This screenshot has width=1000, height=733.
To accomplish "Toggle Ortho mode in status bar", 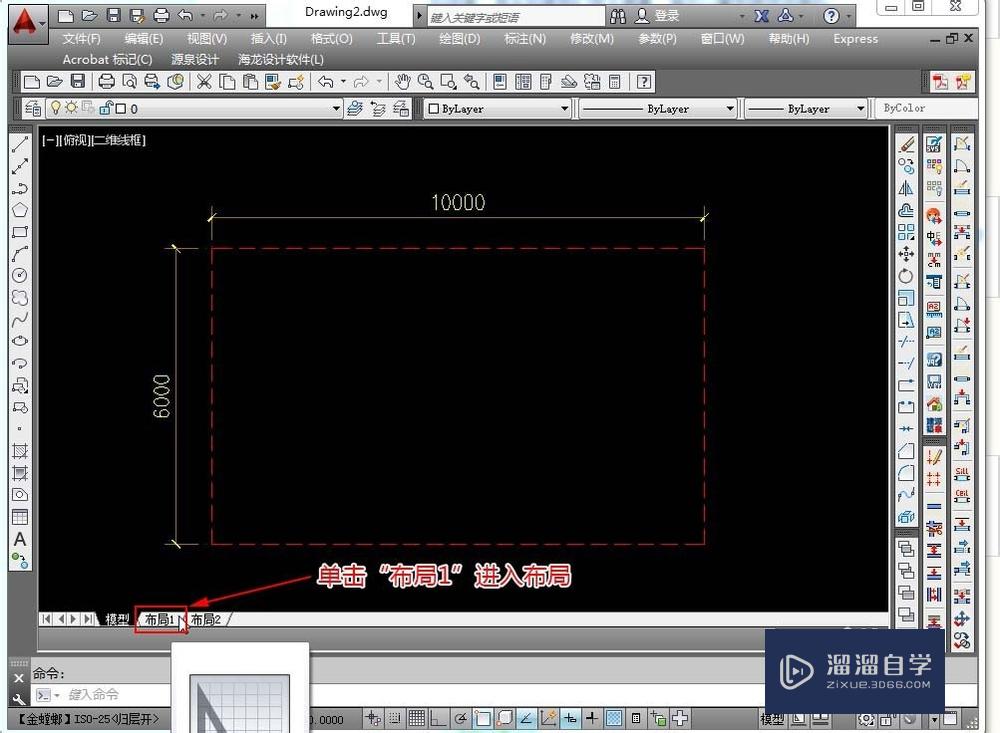I will pos(438,718).
